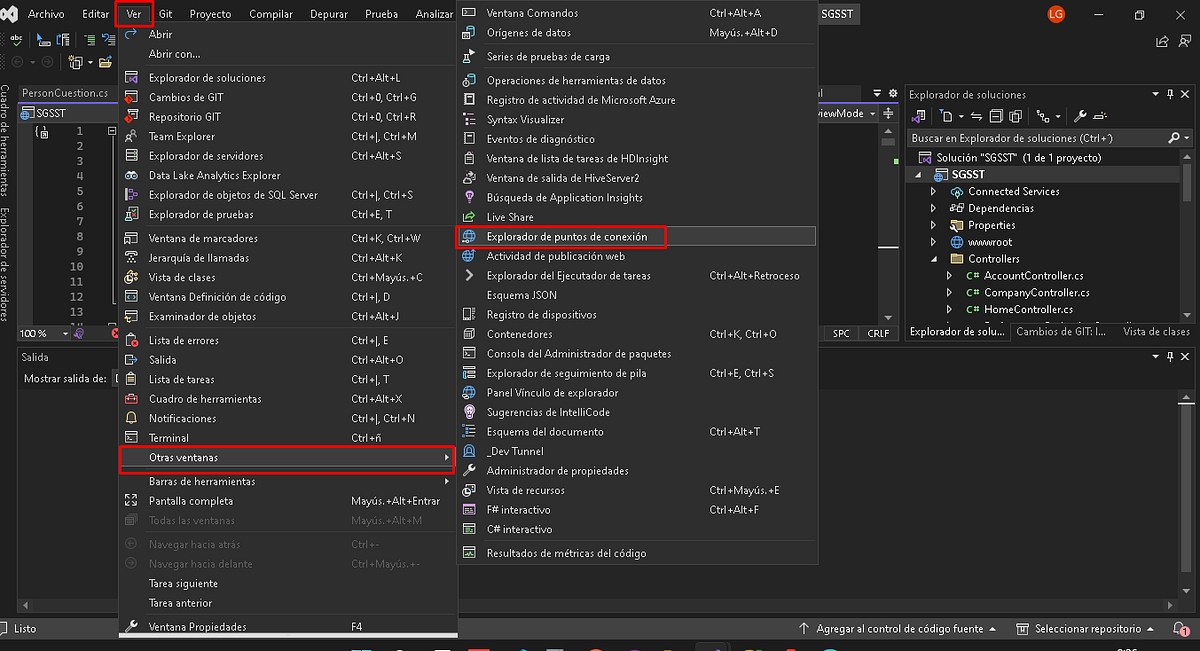
Task: Switch to the Vista de clases tab
Action: 1156,331
